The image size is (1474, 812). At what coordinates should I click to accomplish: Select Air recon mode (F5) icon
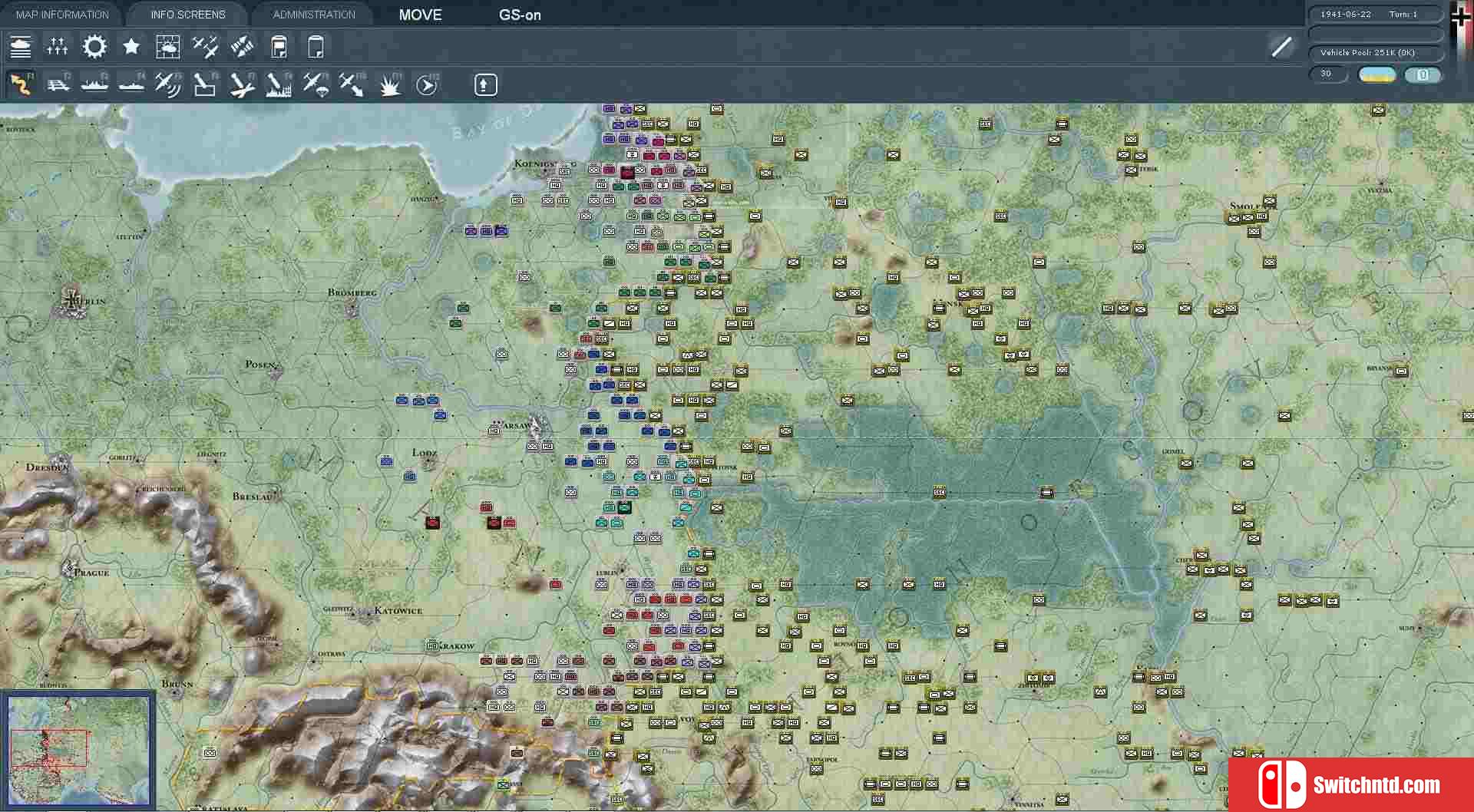(x=168, y=84)
